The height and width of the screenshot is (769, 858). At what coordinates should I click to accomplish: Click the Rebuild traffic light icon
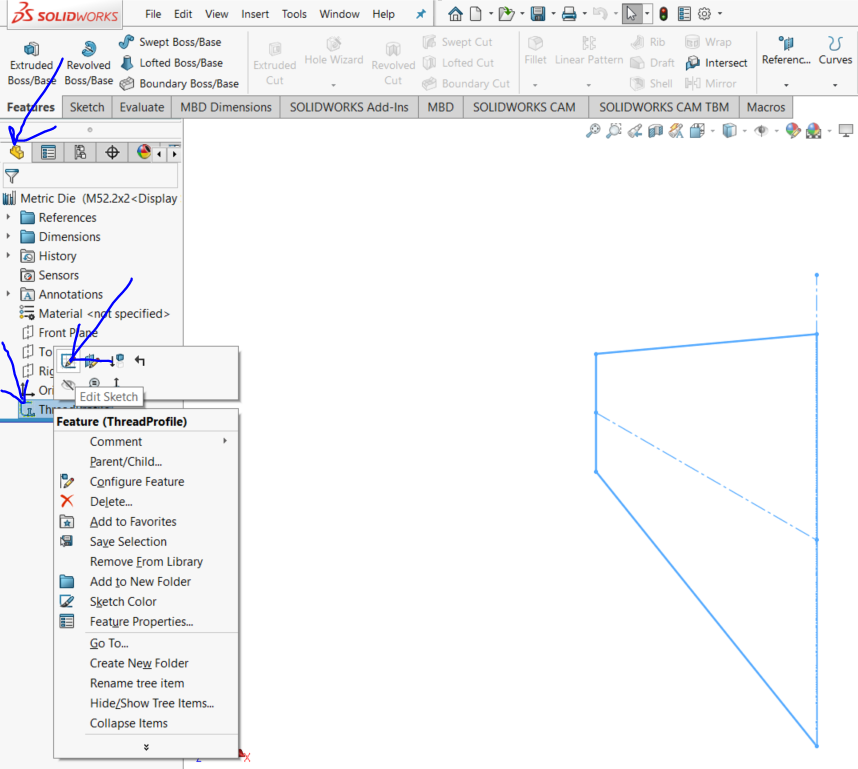[x=663, y=14]
